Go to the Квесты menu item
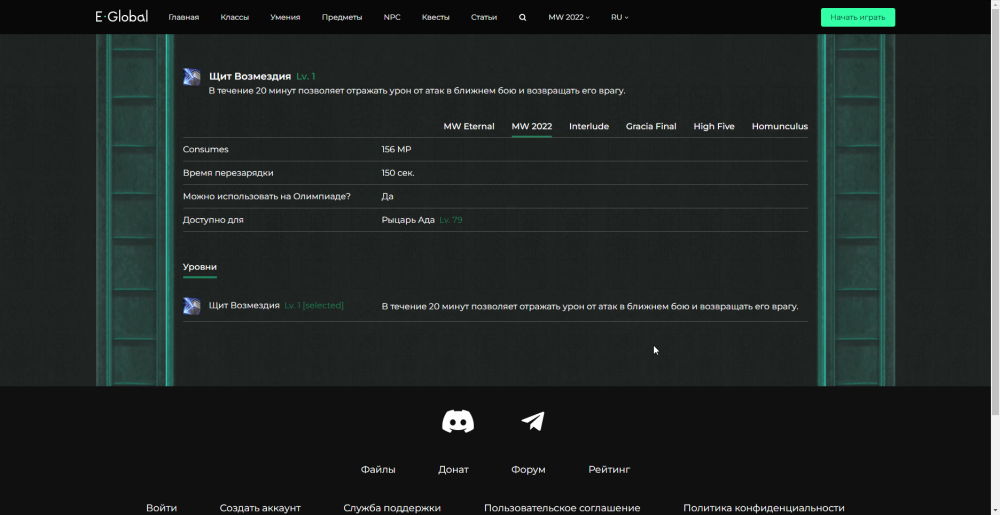The image size is (1000, 515). pos(436,17)
